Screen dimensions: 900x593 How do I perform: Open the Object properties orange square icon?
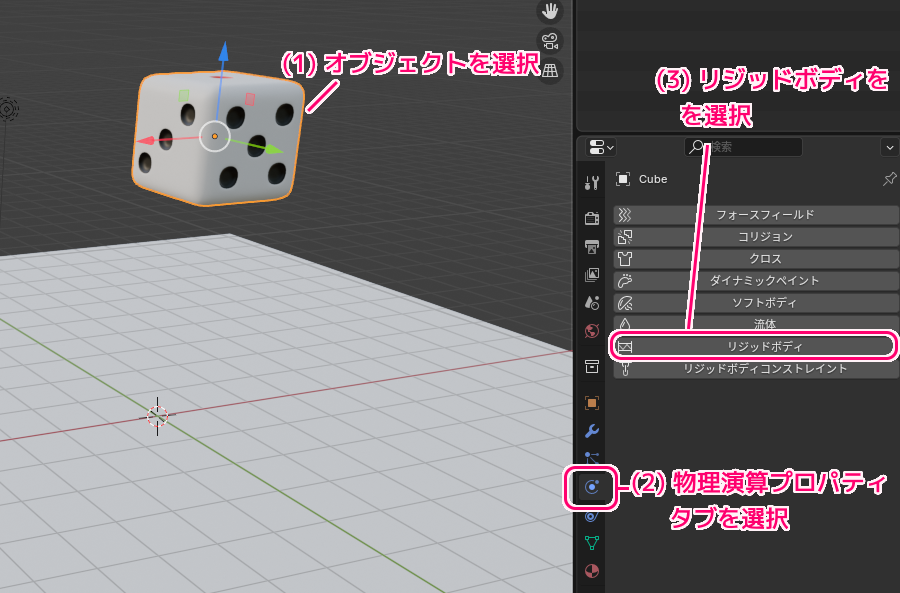tap(591, 403)
